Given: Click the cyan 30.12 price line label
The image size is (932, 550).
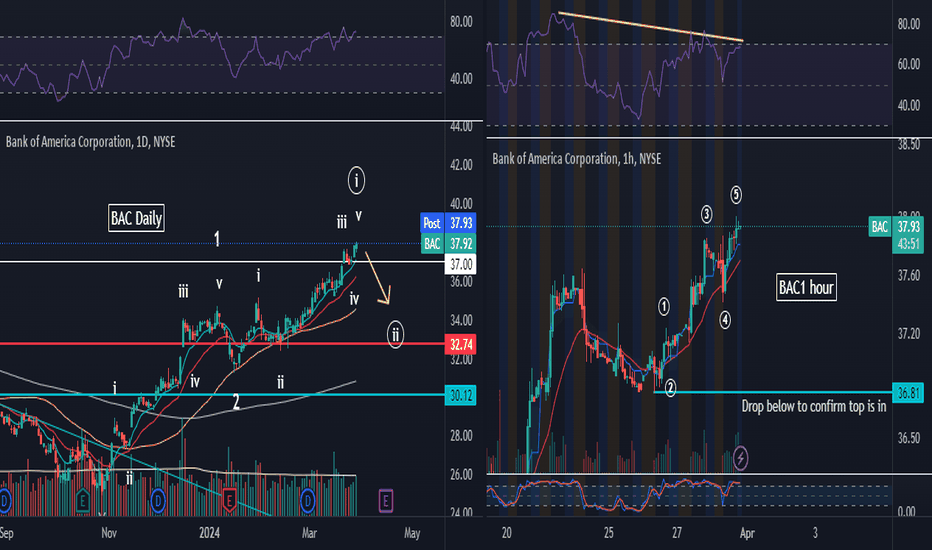Looking at the screenshot, I should [x=460, y=395].
